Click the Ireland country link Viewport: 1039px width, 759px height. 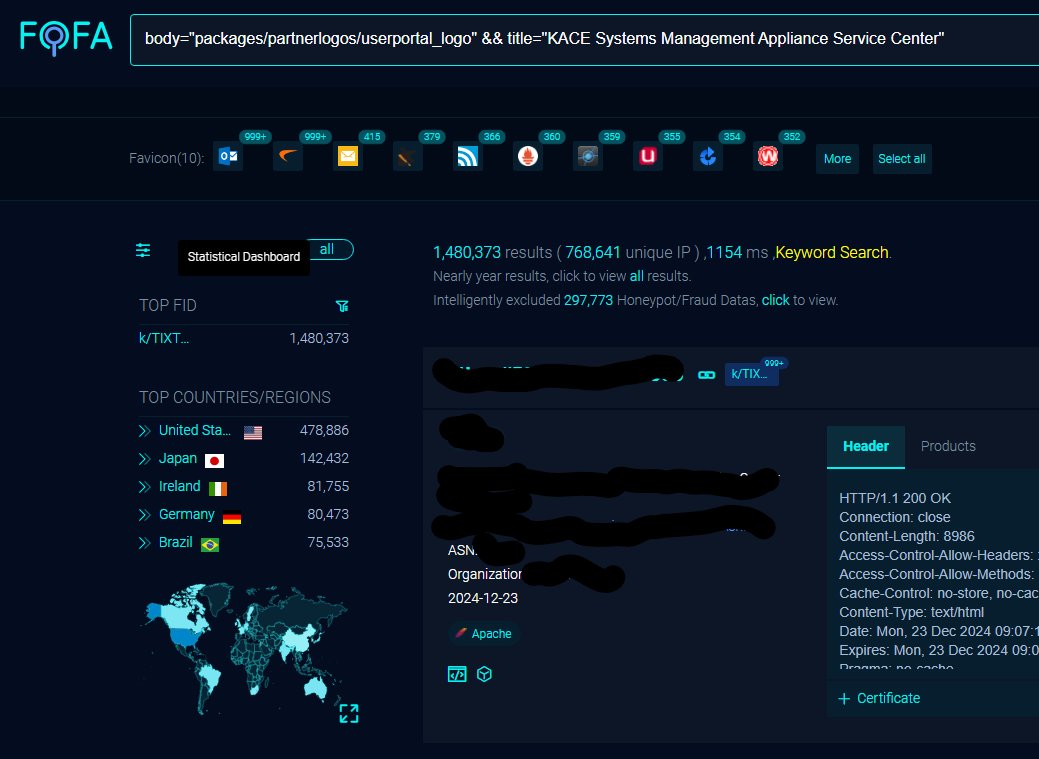click(x=179, y=486)
